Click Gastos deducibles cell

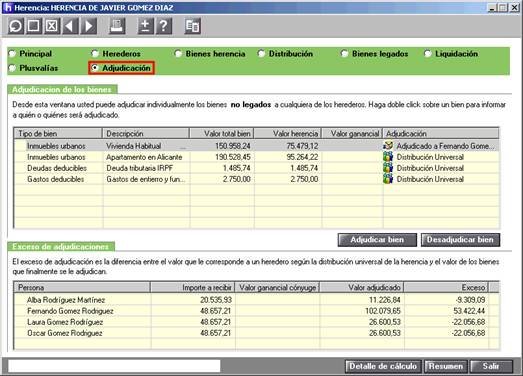coord(56,179)
